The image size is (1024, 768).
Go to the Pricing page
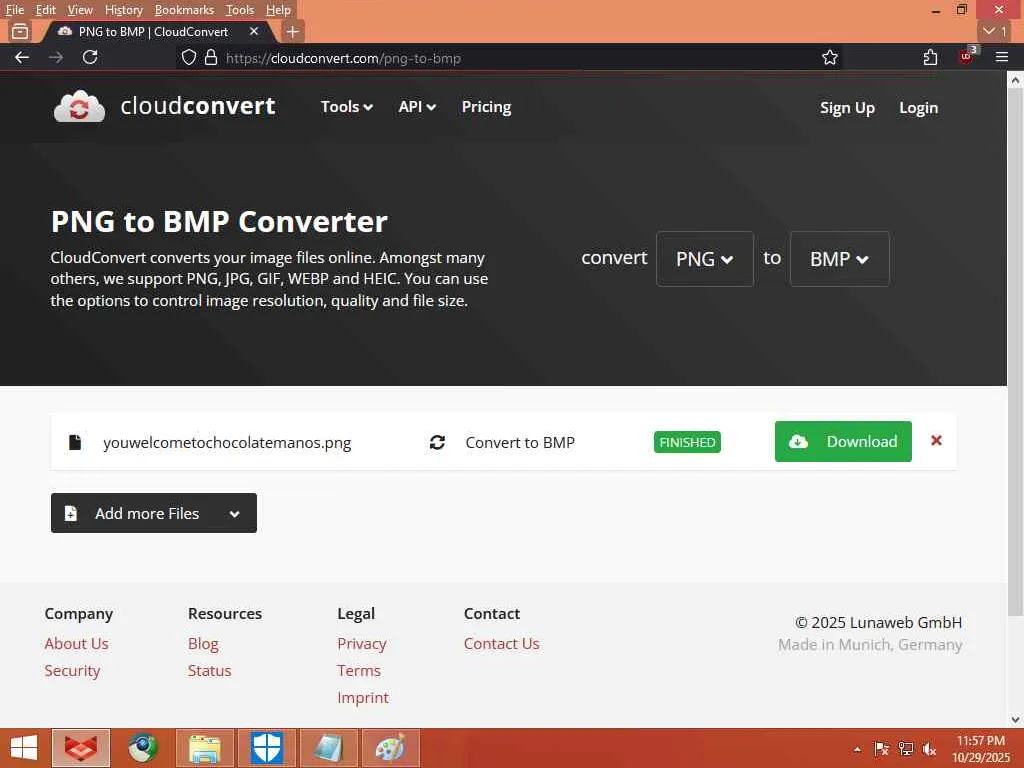coord(487,107)
